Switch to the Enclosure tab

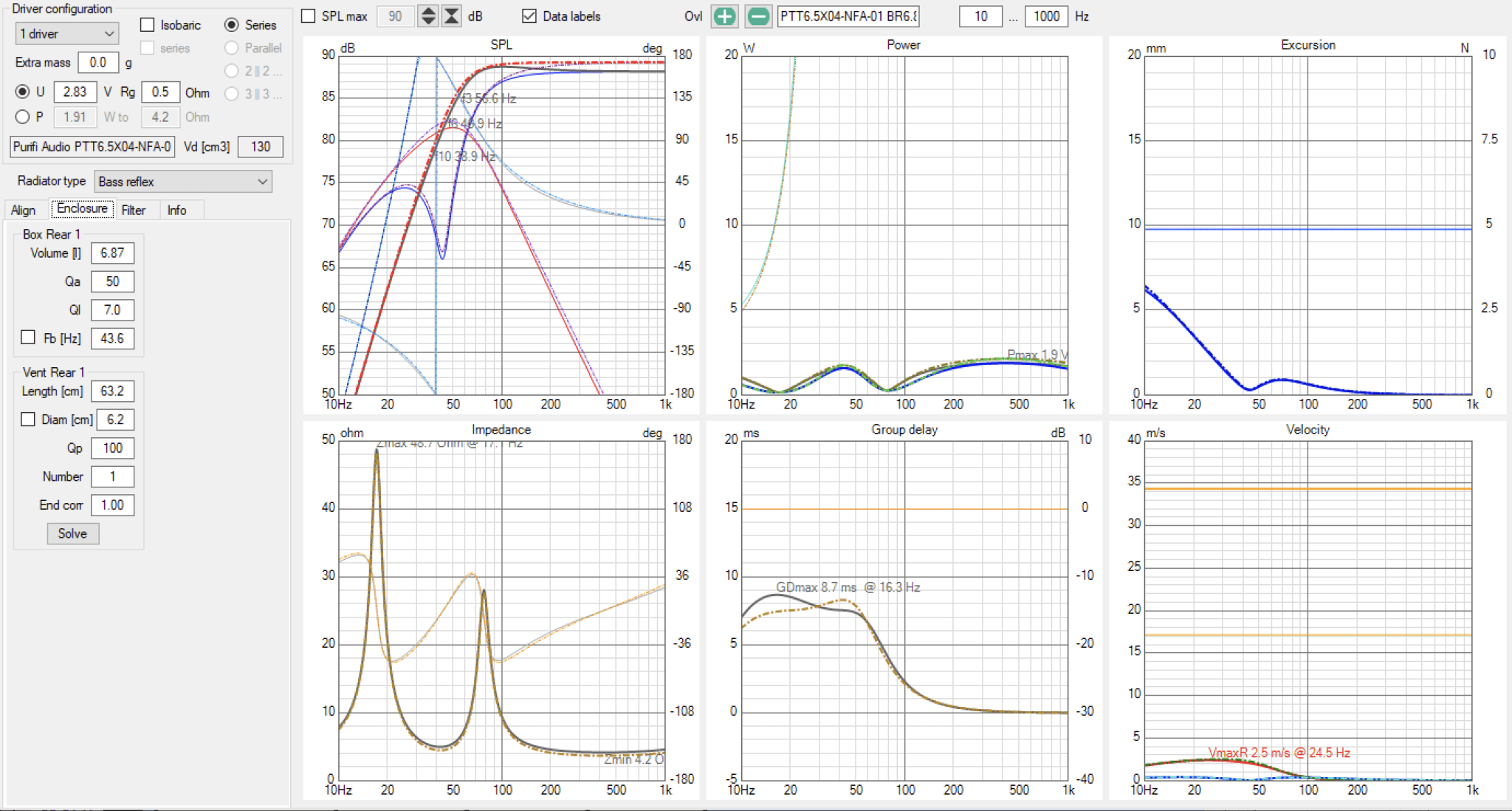(x=82, y=209)
